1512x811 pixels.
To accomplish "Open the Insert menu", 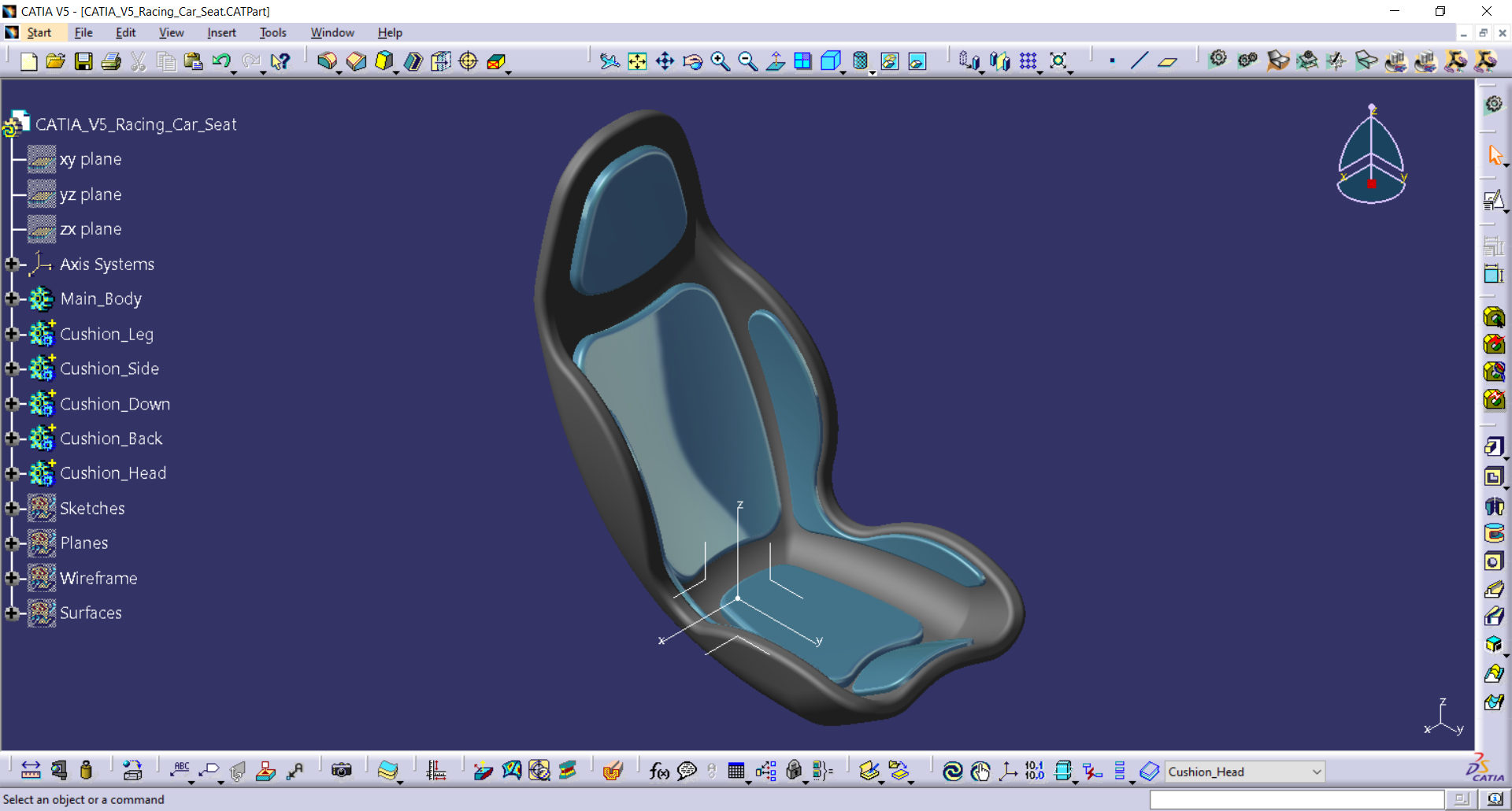I will point(221,32).
